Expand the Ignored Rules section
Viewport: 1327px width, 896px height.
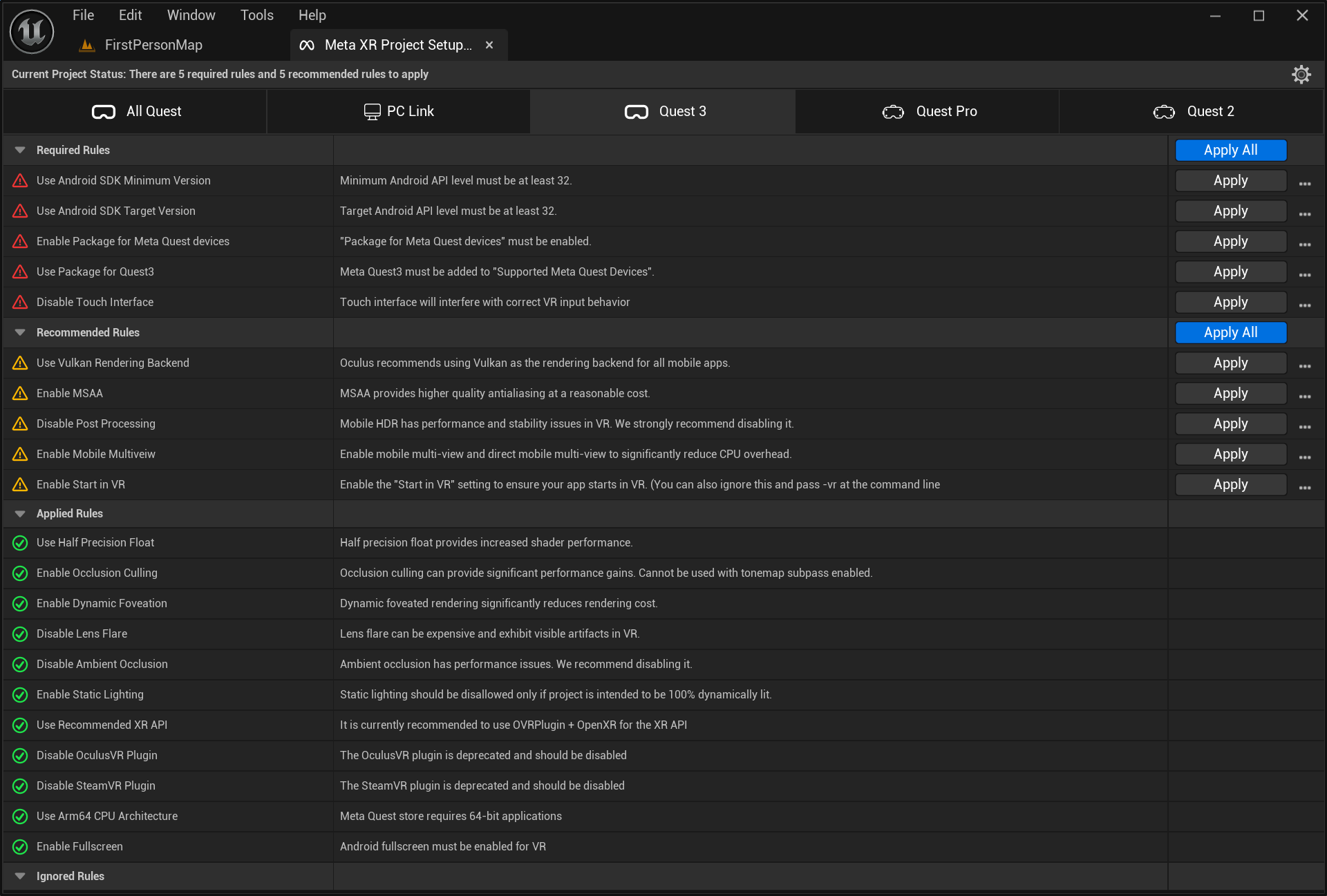click(x=19, y=876)
